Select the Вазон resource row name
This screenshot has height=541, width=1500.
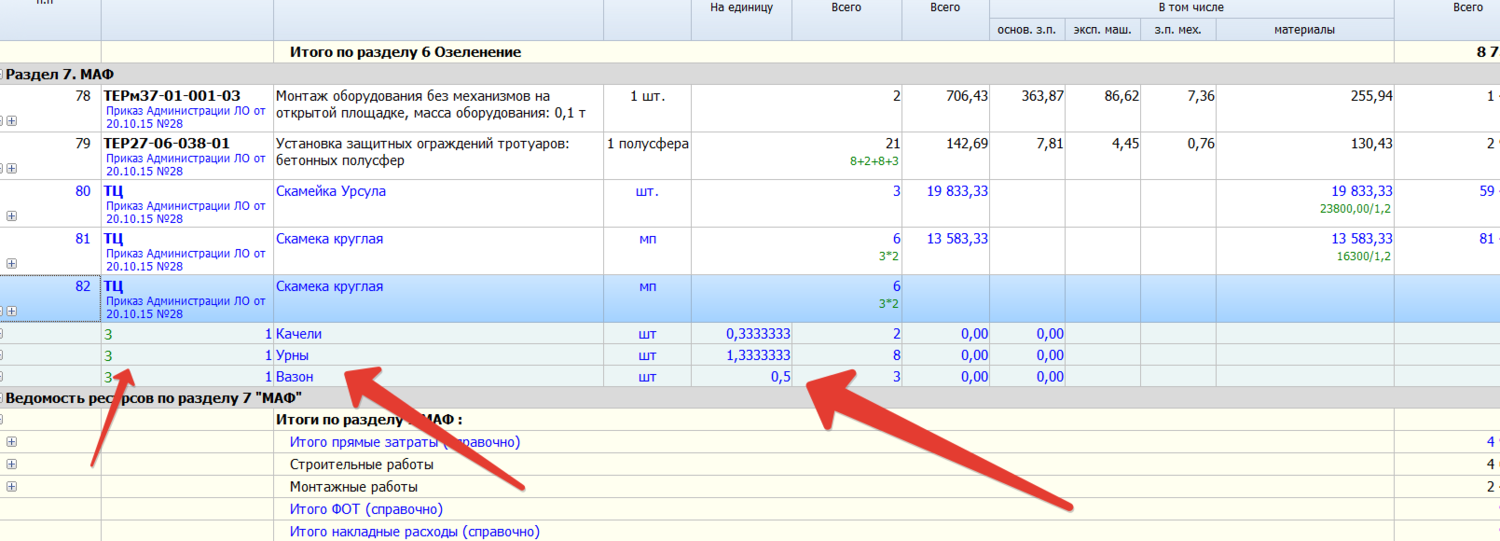pyautogui.click(x=295, y=378)
